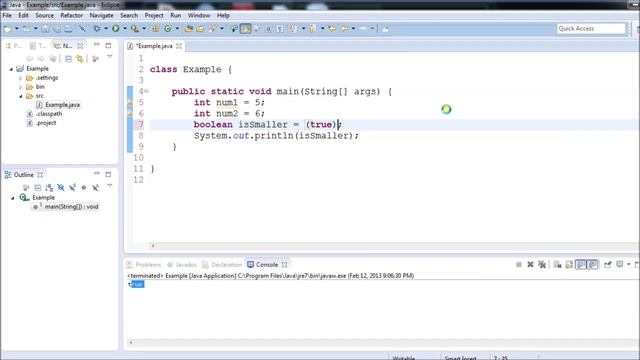This screenshot has width=640, height=360.
Task: Switch to the Javadoc tab
Action: point(182,264)
